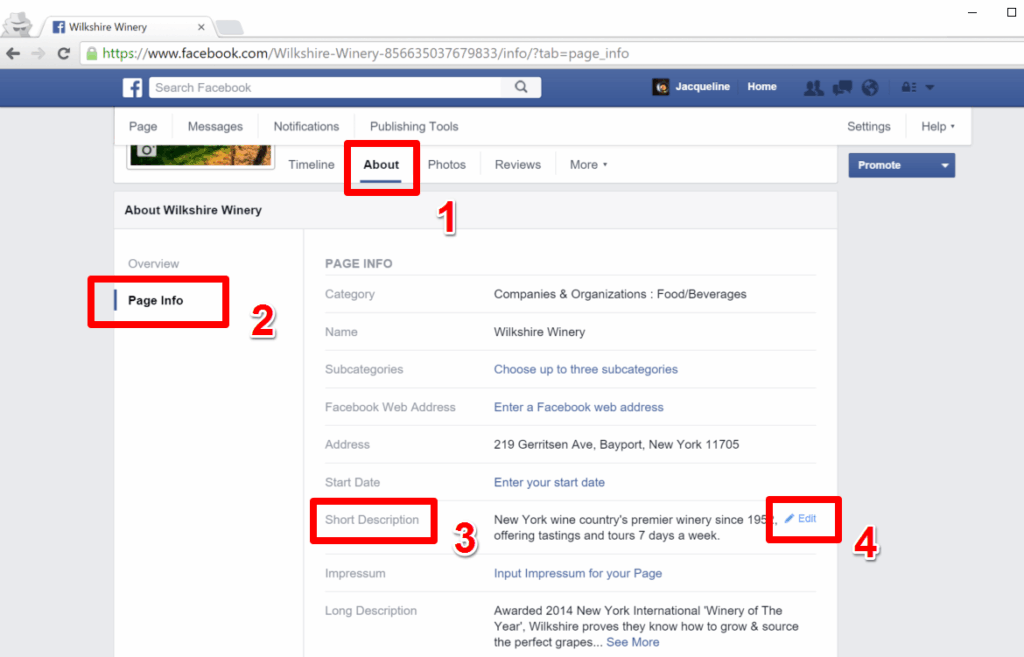Click the Jacqueline profile name
This screenshot has height=657, width=1024.
click(703, 87)
